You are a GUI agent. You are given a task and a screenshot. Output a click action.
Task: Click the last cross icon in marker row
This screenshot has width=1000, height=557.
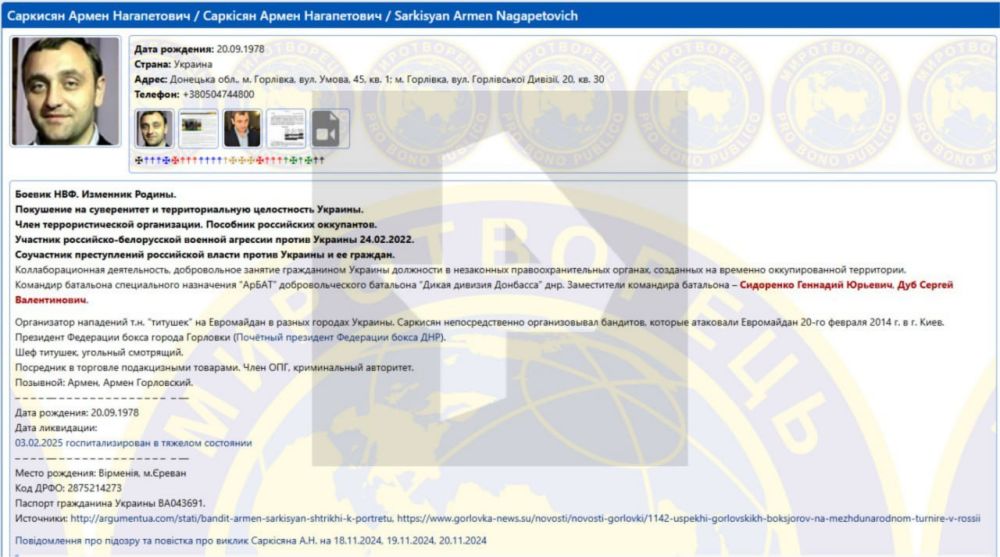(321, 160)
